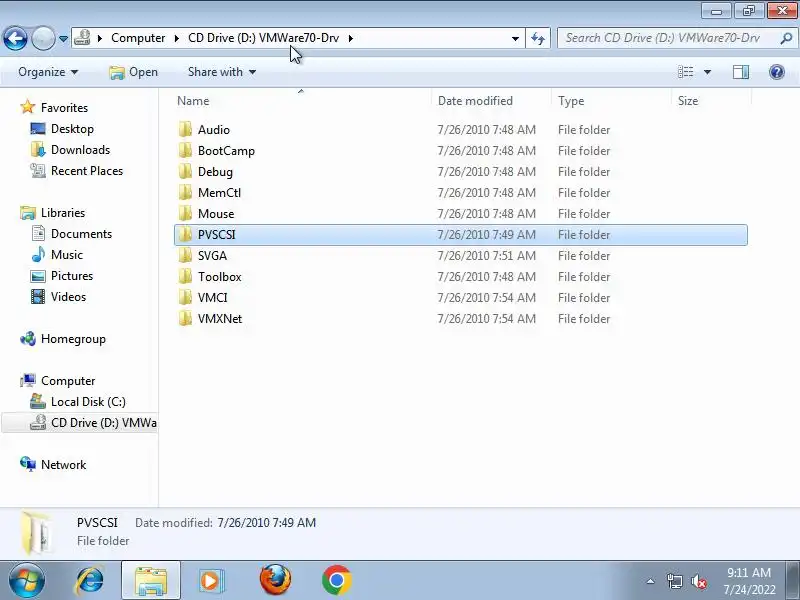800x600 pixels.
Task: Launch Internet Explorer from taskbar
Action: [x=89, y=580]
